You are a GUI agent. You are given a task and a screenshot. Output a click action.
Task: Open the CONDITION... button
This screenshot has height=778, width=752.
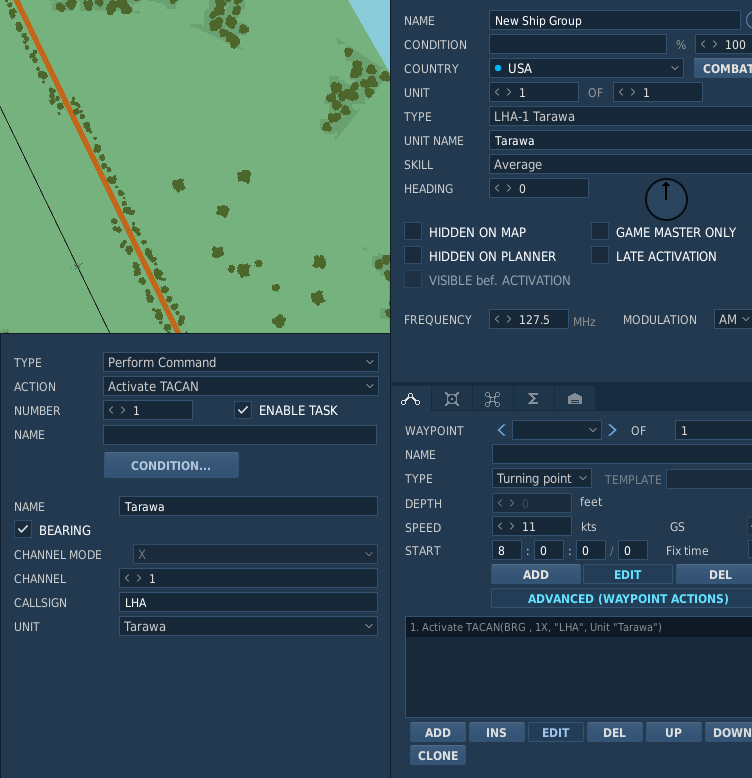point(171,465)
